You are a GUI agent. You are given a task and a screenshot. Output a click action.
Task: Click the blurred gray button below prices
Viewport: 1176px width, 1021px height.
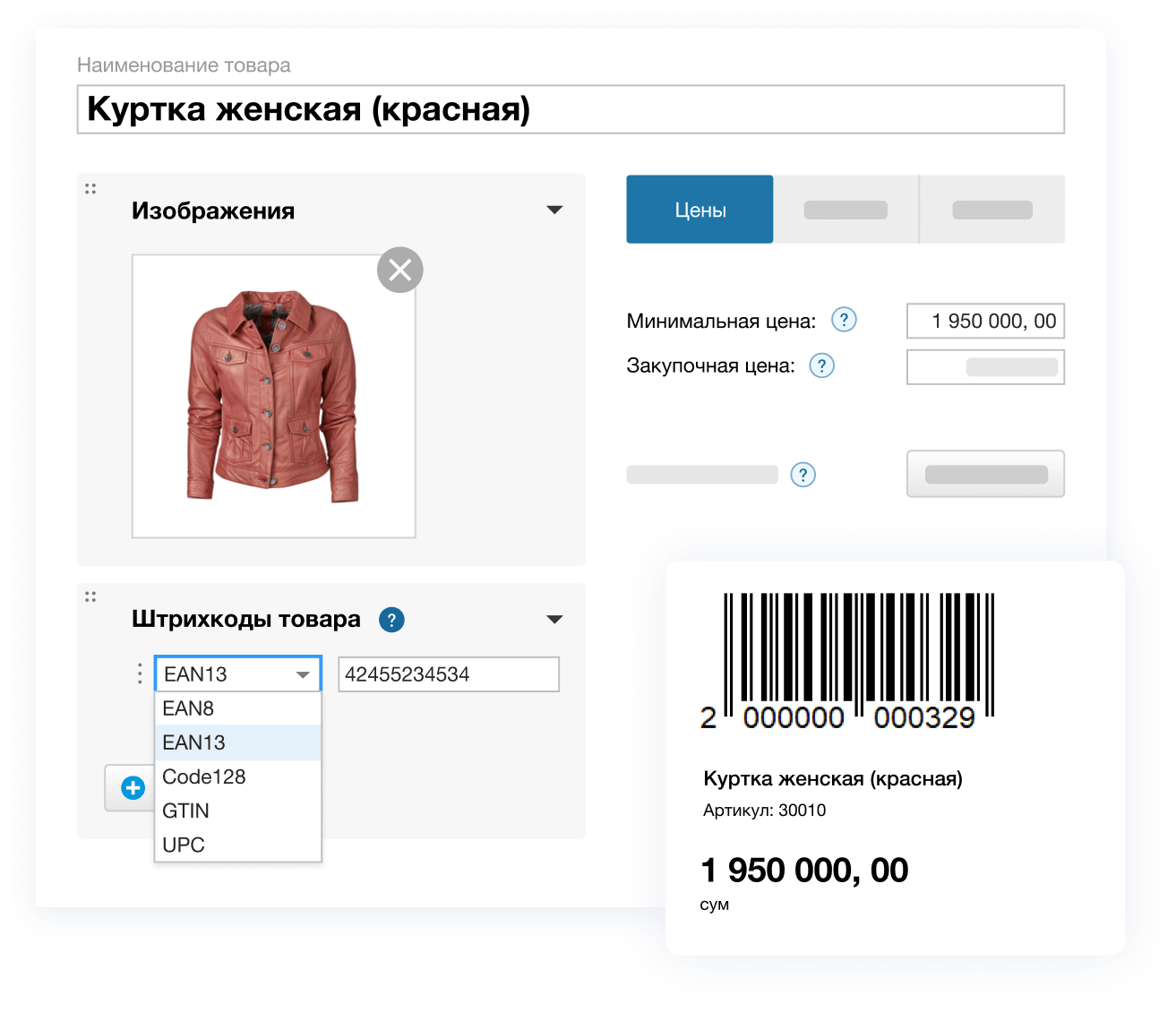coord(985,474)
